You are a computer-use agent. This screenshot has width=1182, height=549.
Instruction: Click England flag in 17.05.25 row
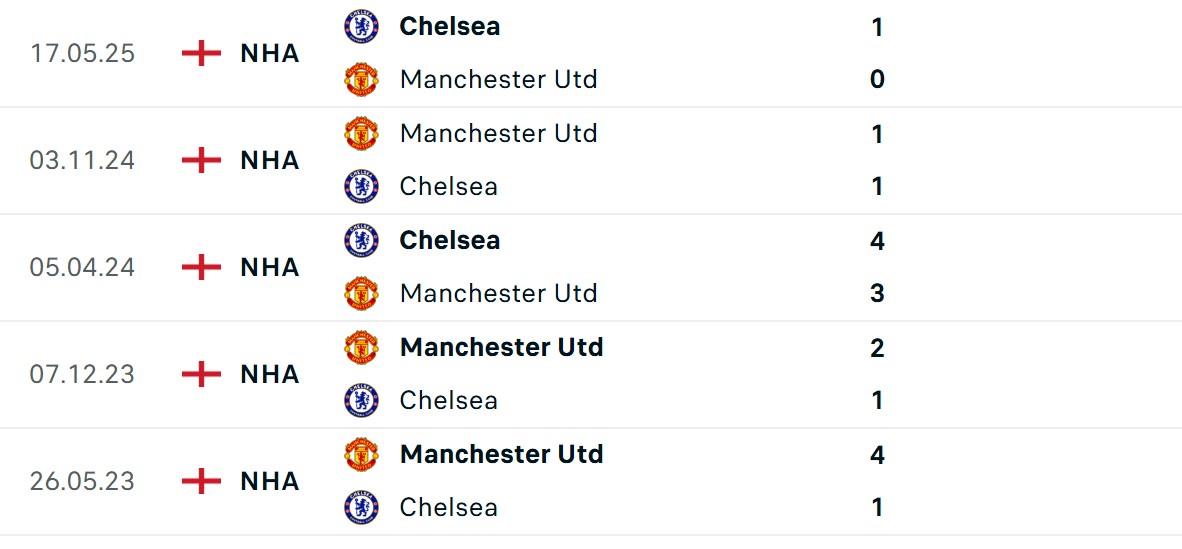pos(201,53)
